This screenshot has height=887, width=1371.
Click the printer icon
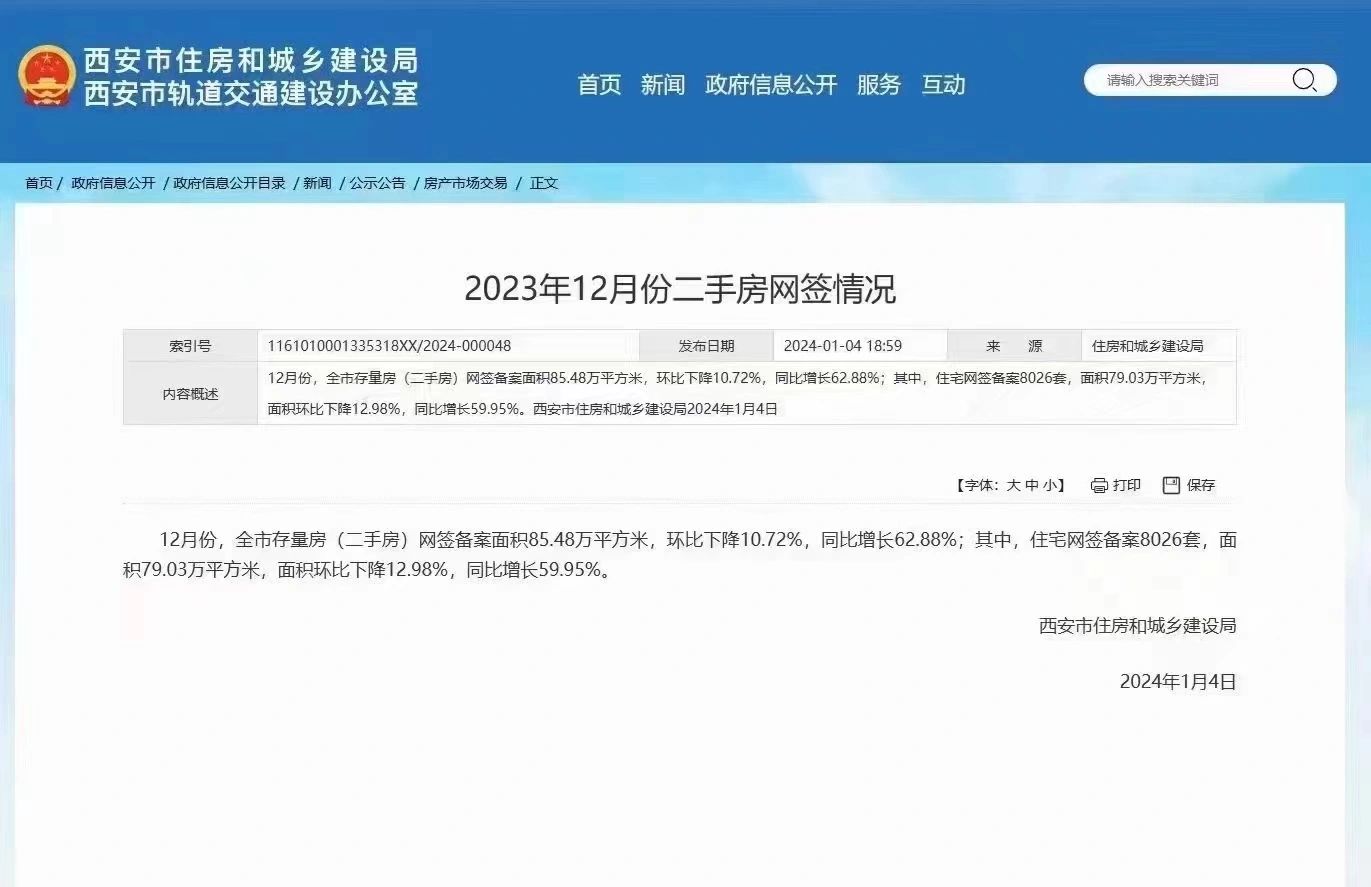[1099, 485]
